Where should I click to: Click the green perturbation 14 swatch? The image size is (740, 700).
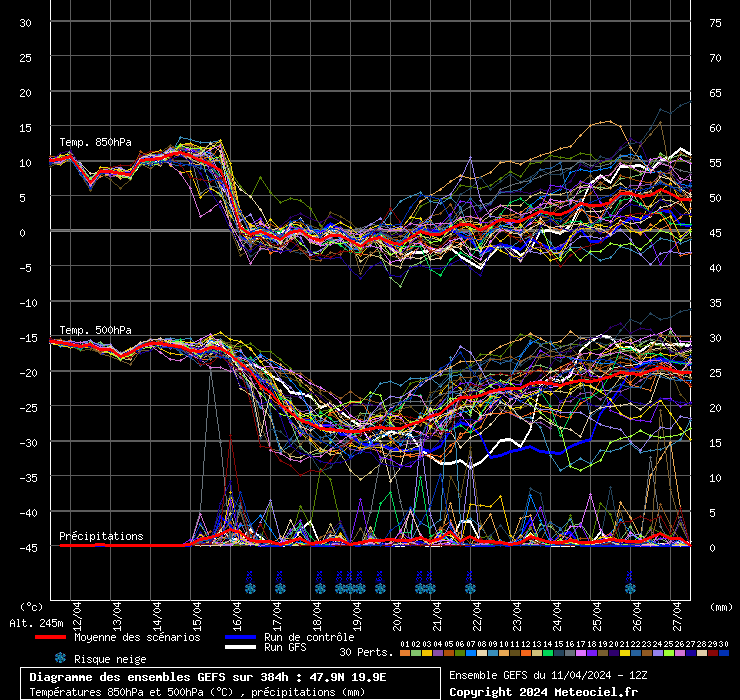point(547,653)
